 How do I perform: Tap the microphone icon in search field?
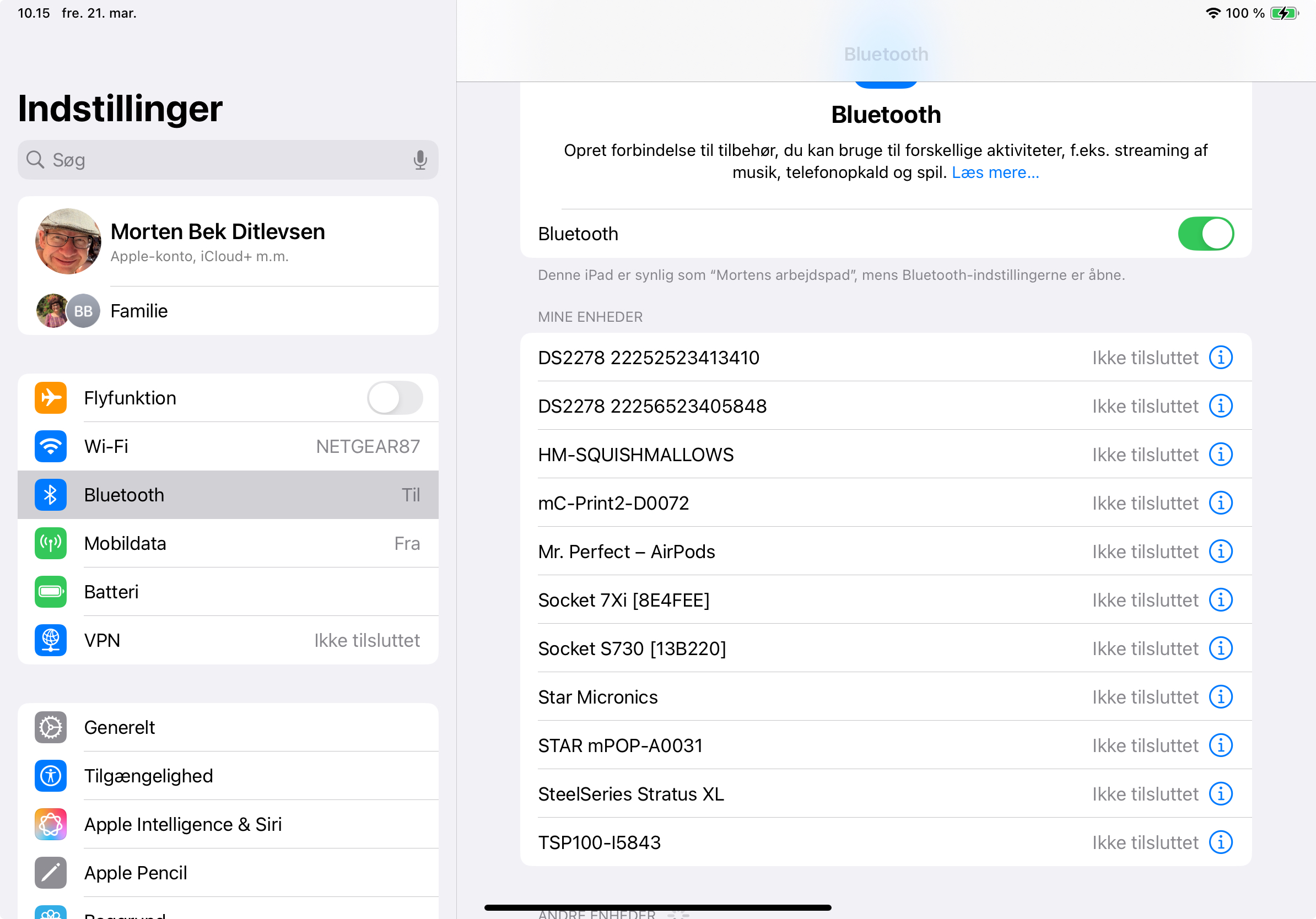pos(420,160)
